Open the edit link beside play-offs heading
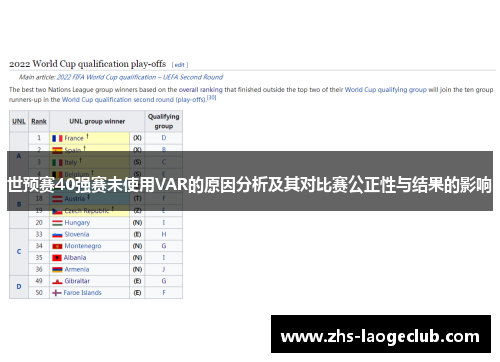Viewport: 500px width, 362px height. (x=180, y=65)
